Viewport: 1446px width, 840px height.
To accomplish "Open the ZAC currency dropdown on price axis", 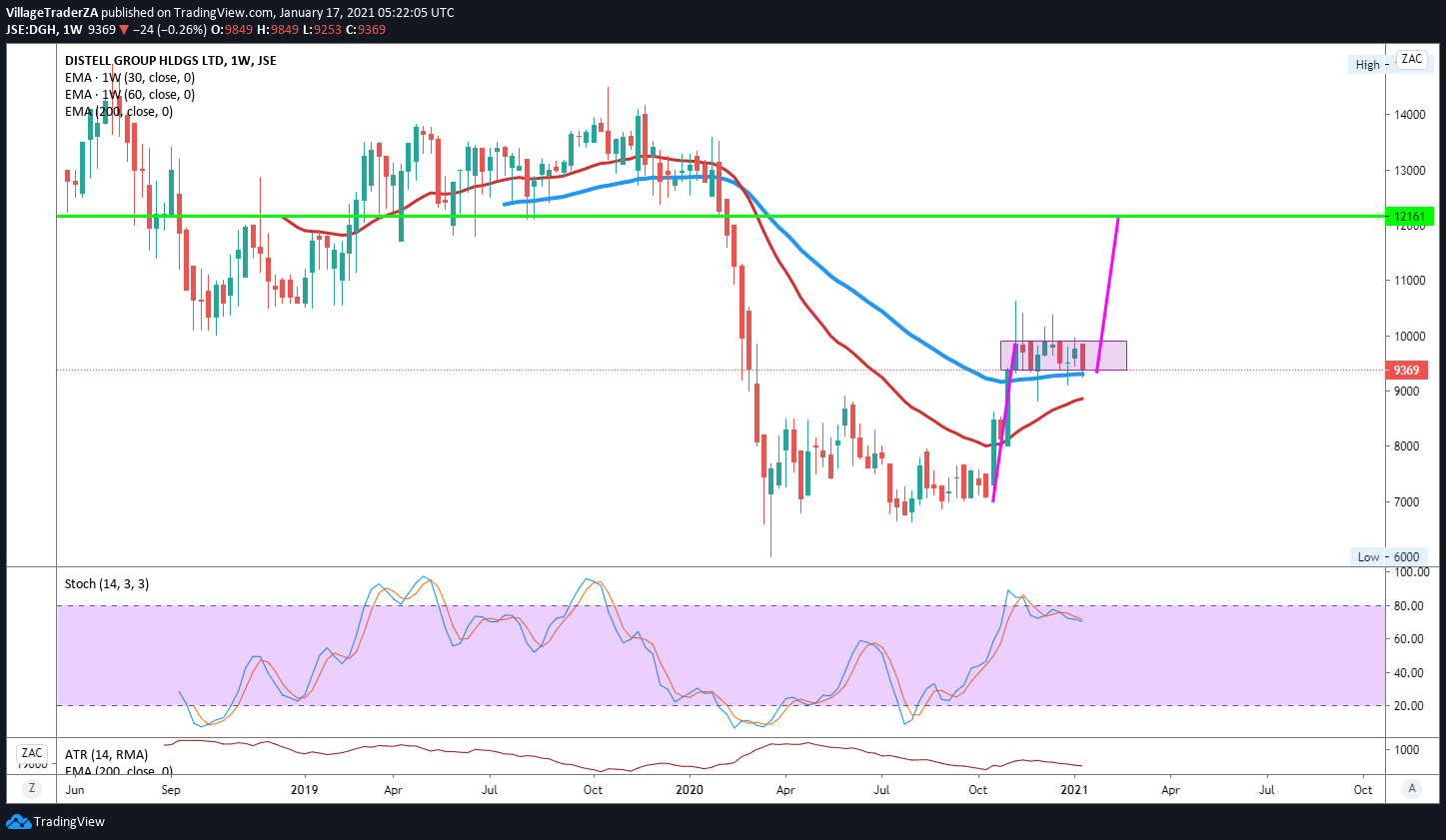I will (1411, 60).
